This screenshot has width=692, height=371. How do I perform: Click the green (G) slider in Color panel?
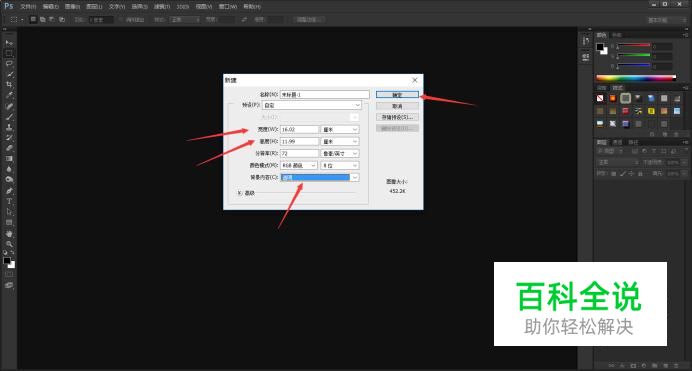pyautogui.click(x=634, y=56)
